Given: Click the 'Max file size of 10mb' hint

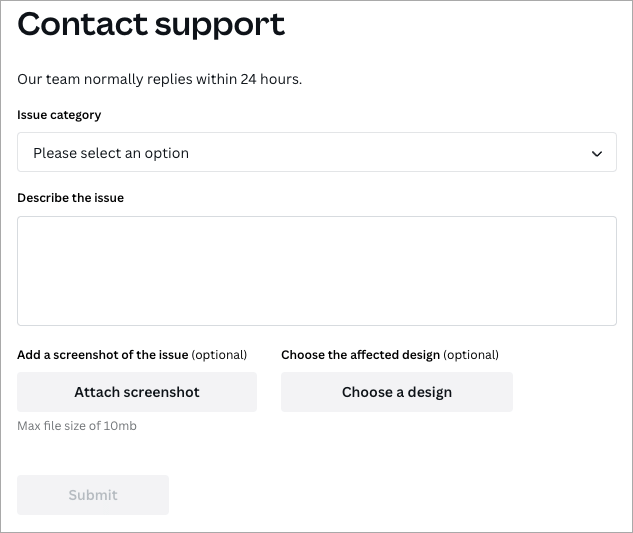Looking at the screenshot, I should tap(77, 426).
